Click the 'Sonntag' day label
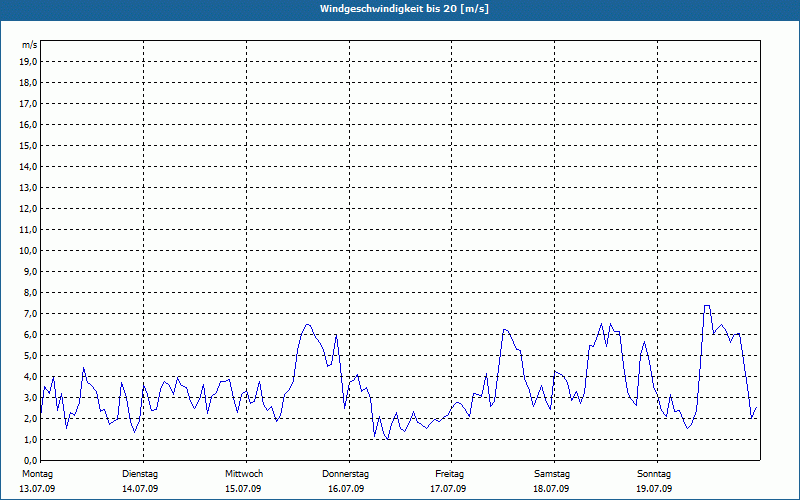 click(x=654, y=474)
